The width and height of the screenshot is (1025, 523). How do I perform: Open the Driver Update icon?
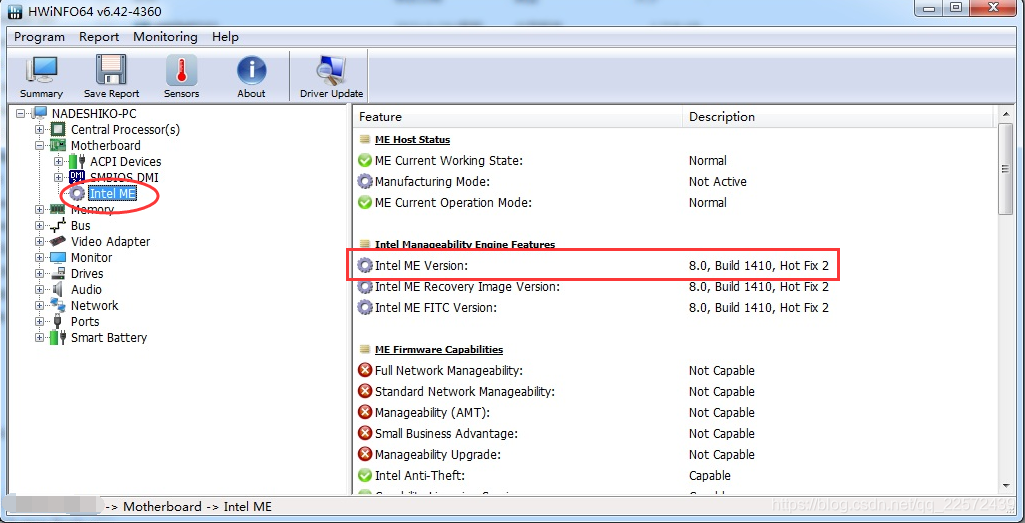331,71
